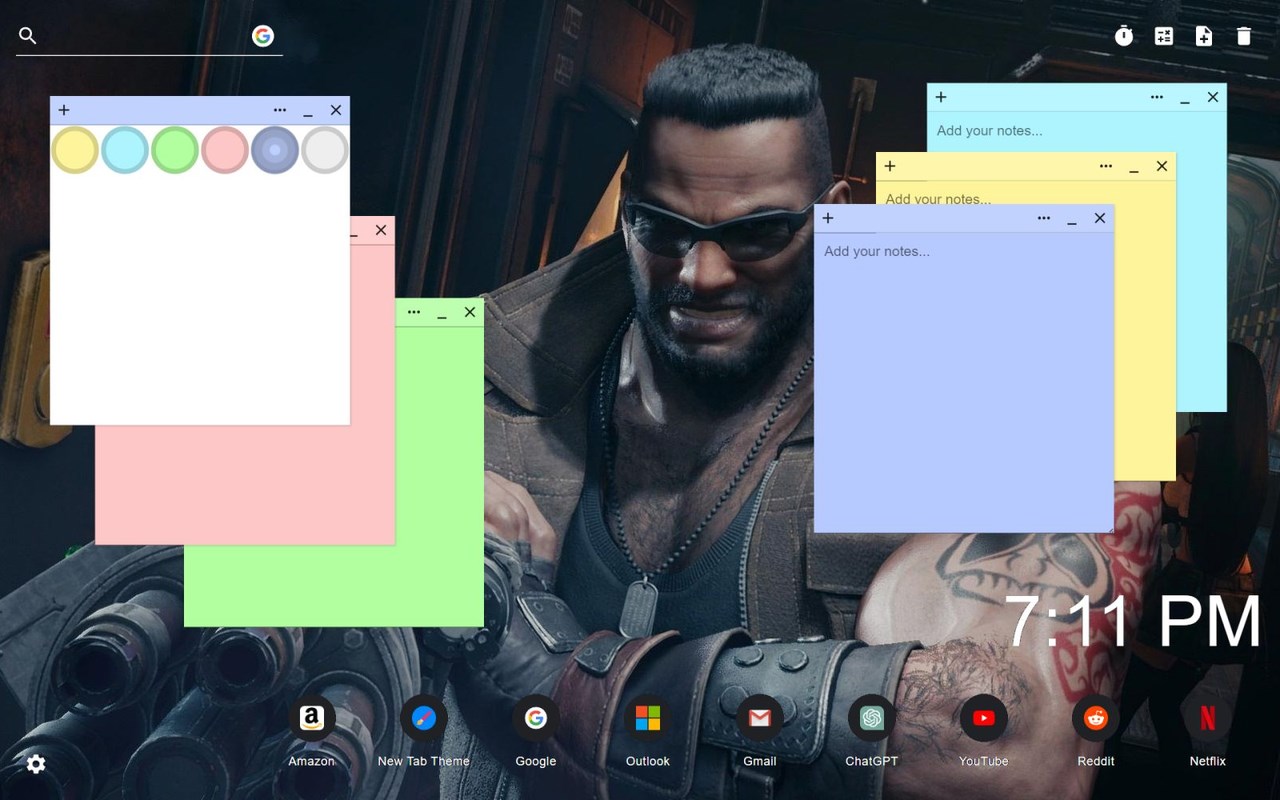Close the cyan note
Screen dimensions: 1280x800
coord(1213,97)
